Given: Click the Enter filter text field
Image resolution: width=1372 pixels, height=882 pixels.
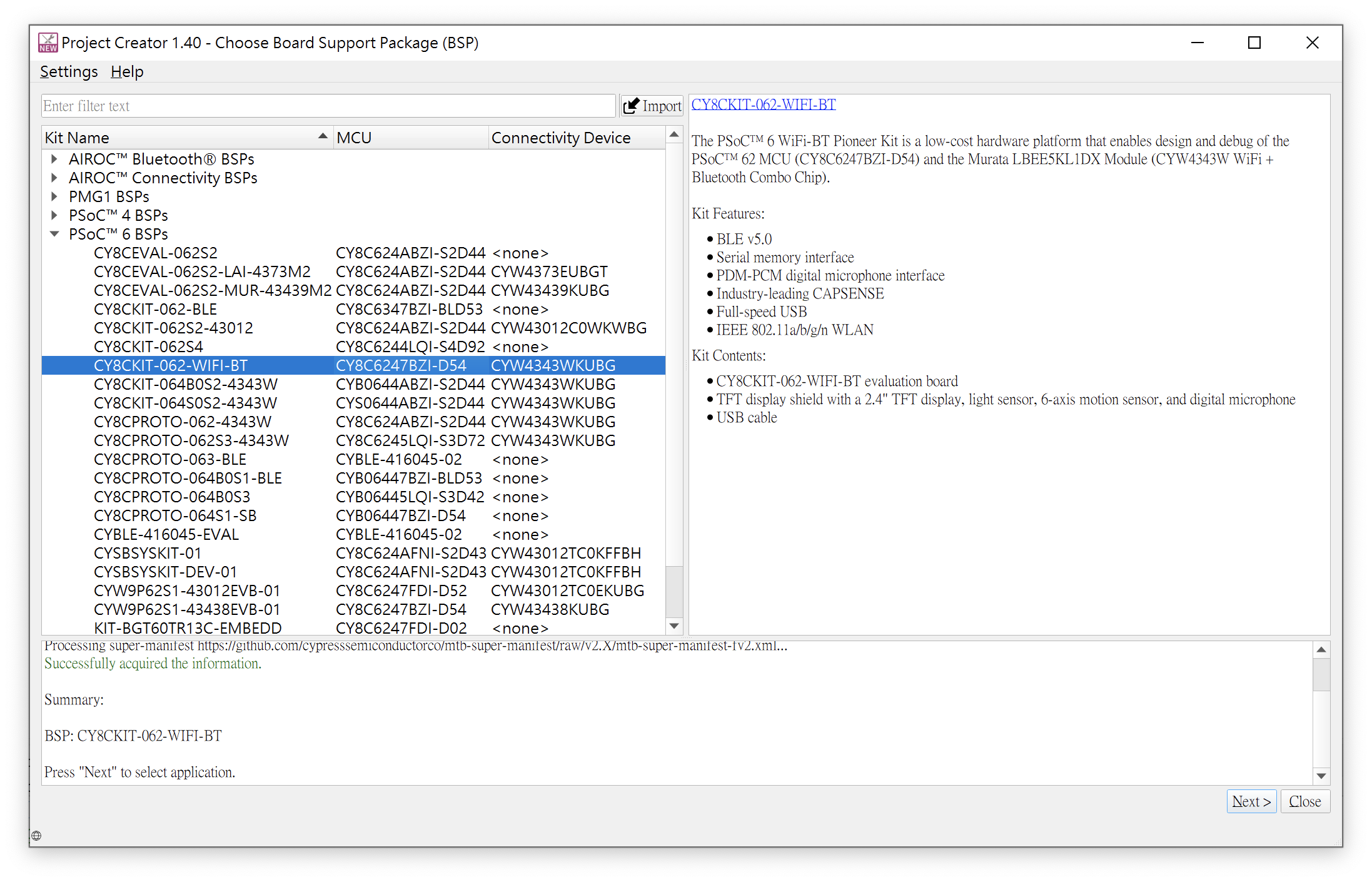Looking at the screenshot, I should 329,106.
